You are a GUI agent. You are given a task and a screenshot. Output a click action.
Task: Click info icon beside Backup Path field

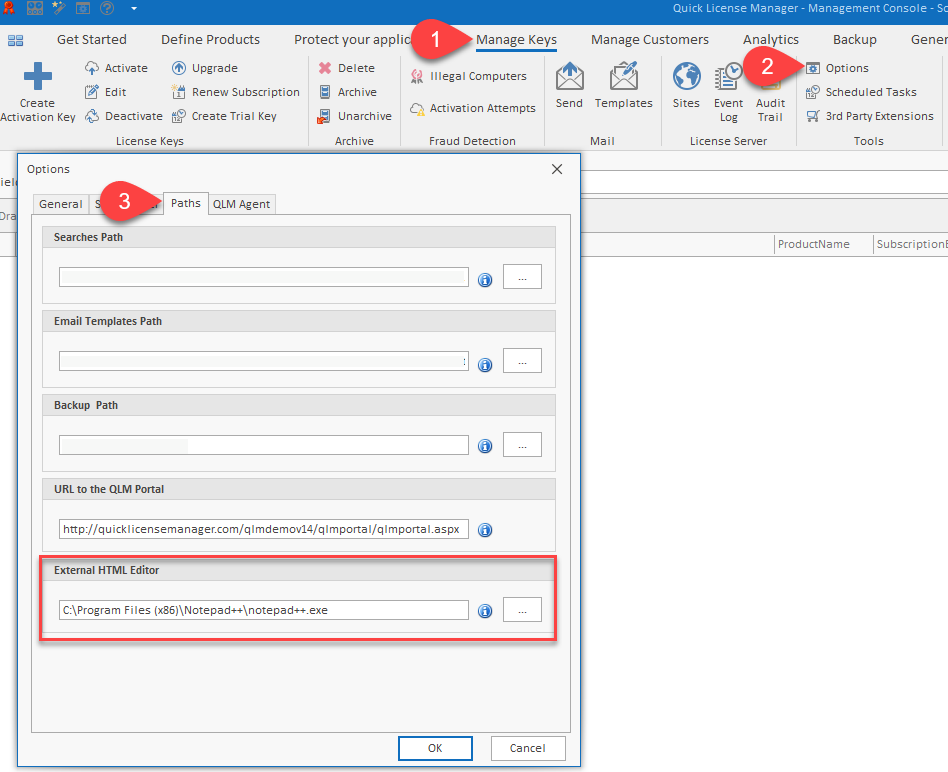[x=485, y=446]
